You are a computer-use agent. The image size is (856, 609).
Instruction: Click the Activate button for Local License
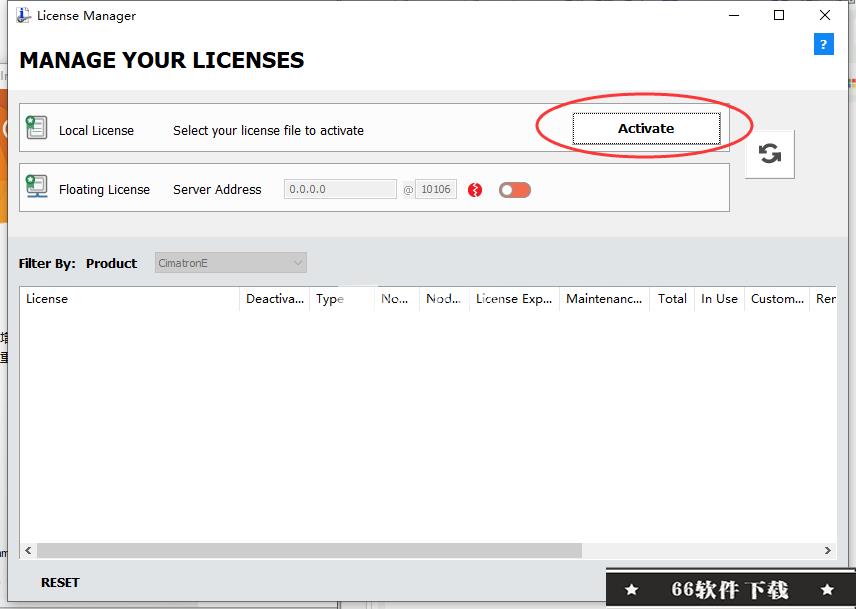tap(646, 129)
